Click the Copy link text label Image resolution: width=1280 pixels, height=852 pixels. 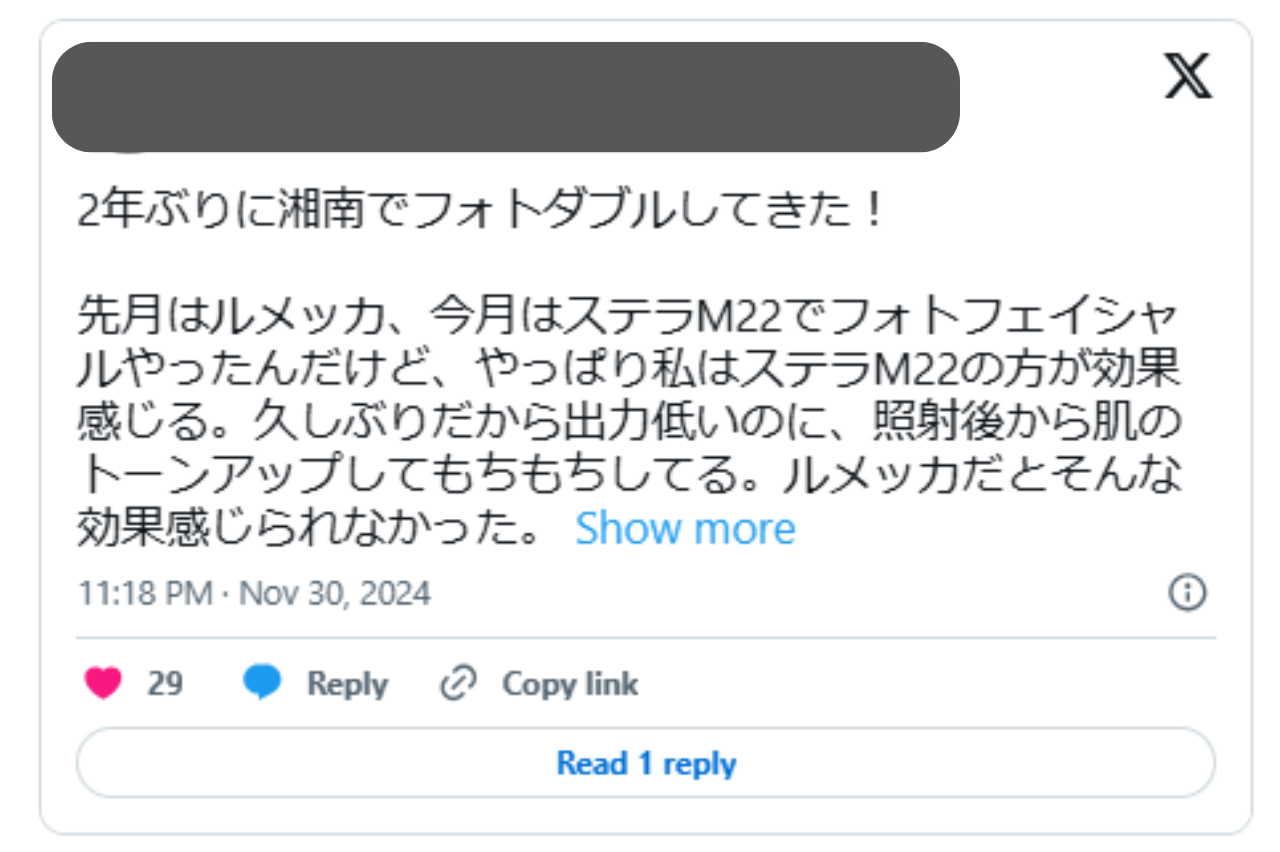(570, 684)
